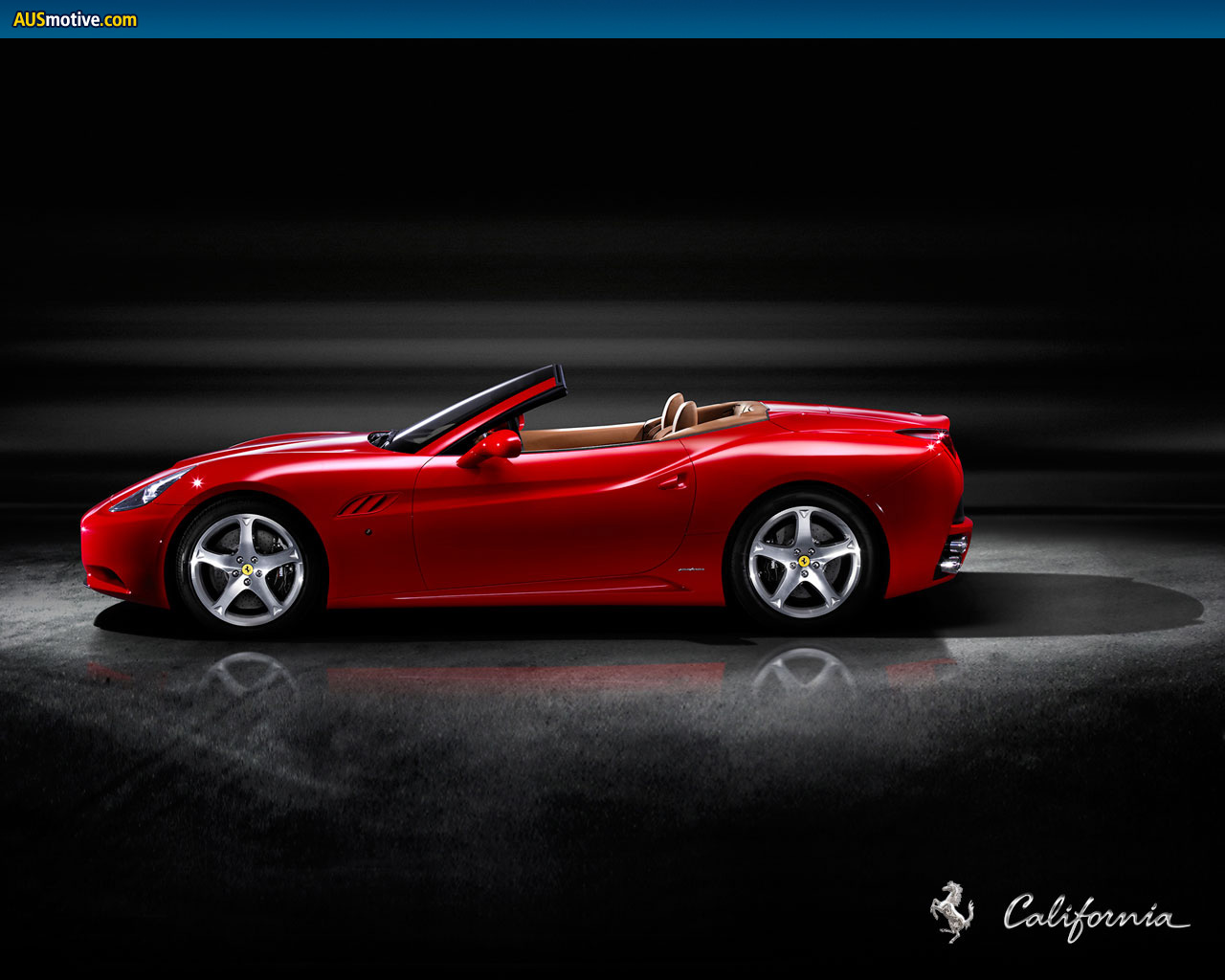Click the car's rear wheel

804,562
